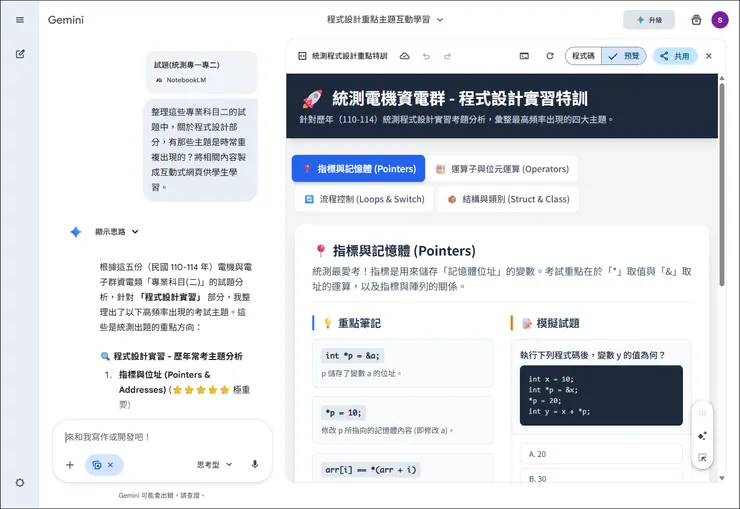740x509 pixels.
Task: Click the 模擬試題 heading
Action: tap(558, 323)
